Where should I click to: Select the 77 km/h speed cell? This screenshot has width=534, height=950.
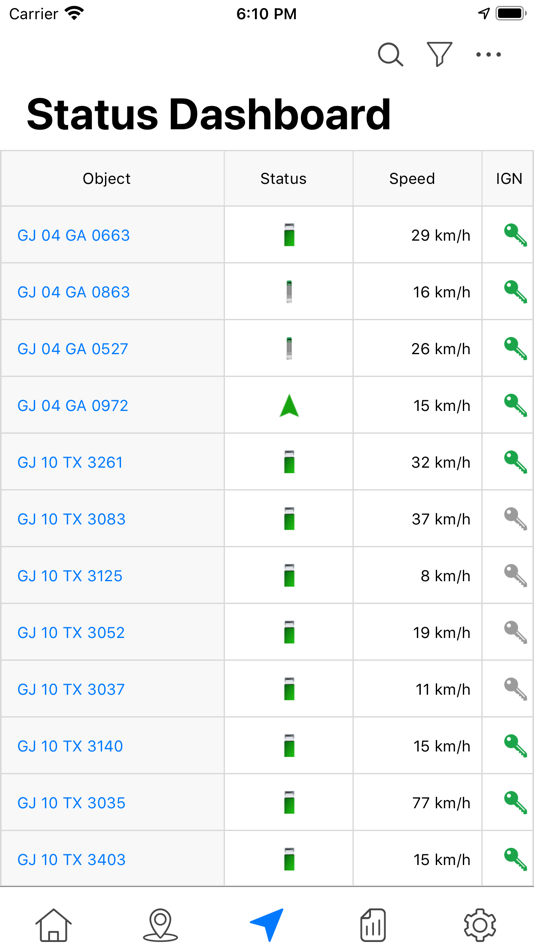[418, 803]
